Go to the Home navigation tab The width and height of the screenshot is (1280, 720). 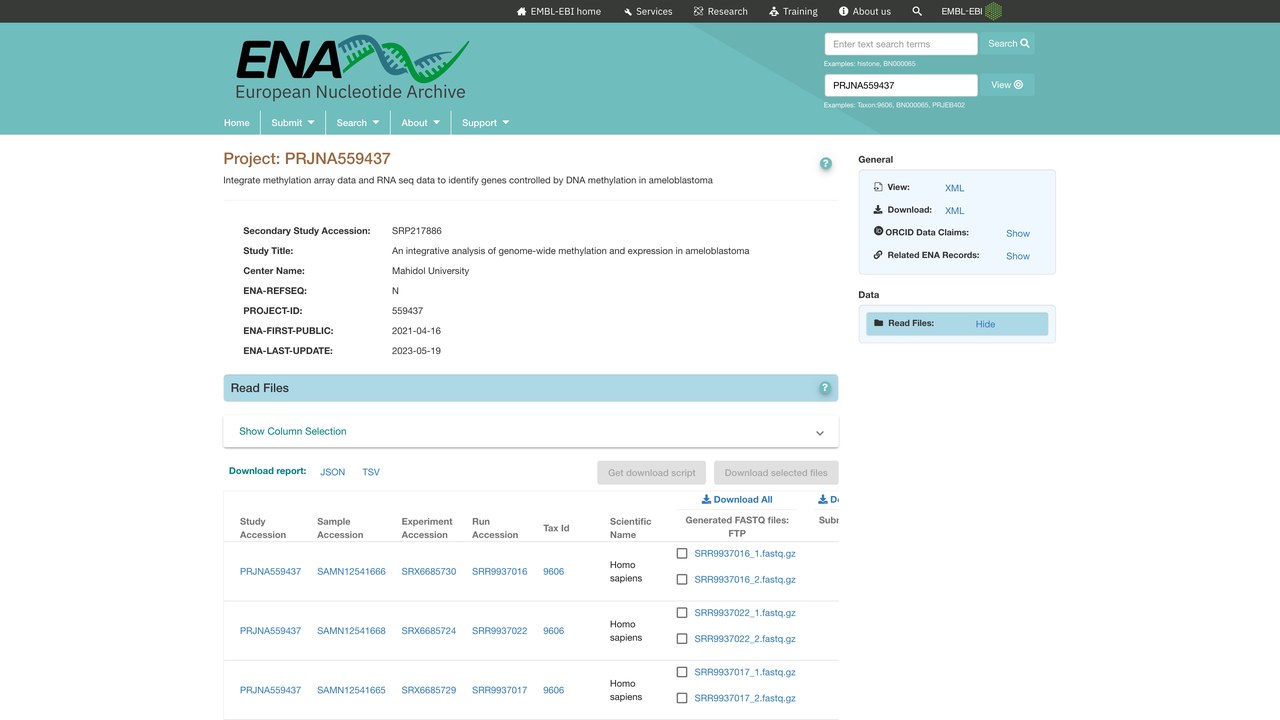(237, 122)
